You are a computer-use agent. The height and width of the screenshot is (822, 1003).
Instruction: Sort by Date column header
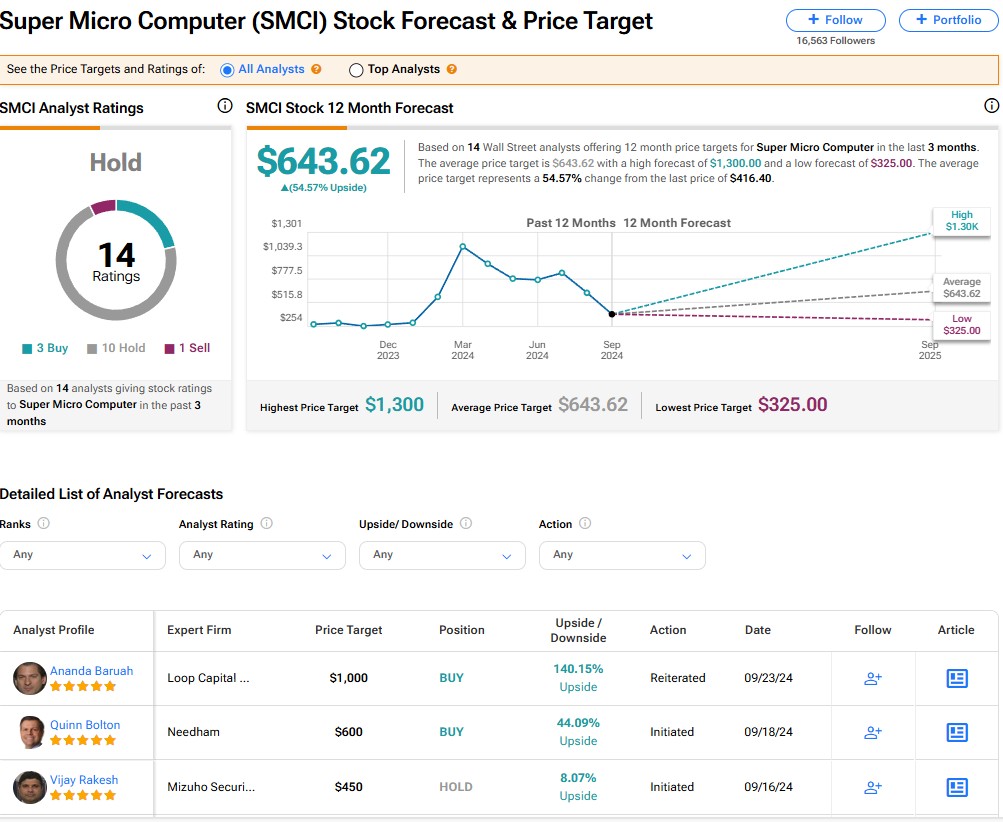(x=757, y=630)
